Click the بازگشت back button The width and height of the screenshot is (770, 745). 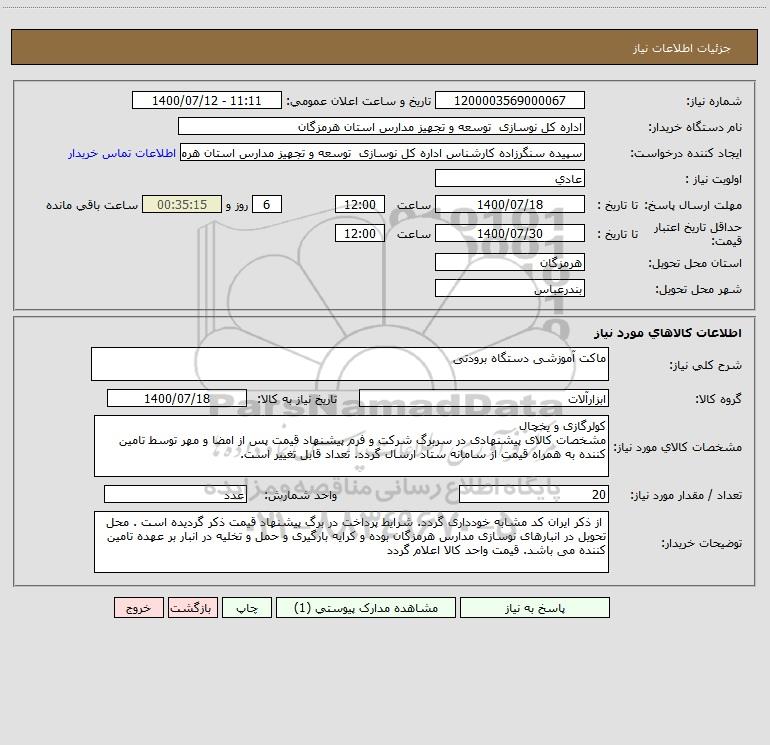click(x=192, y=608)
